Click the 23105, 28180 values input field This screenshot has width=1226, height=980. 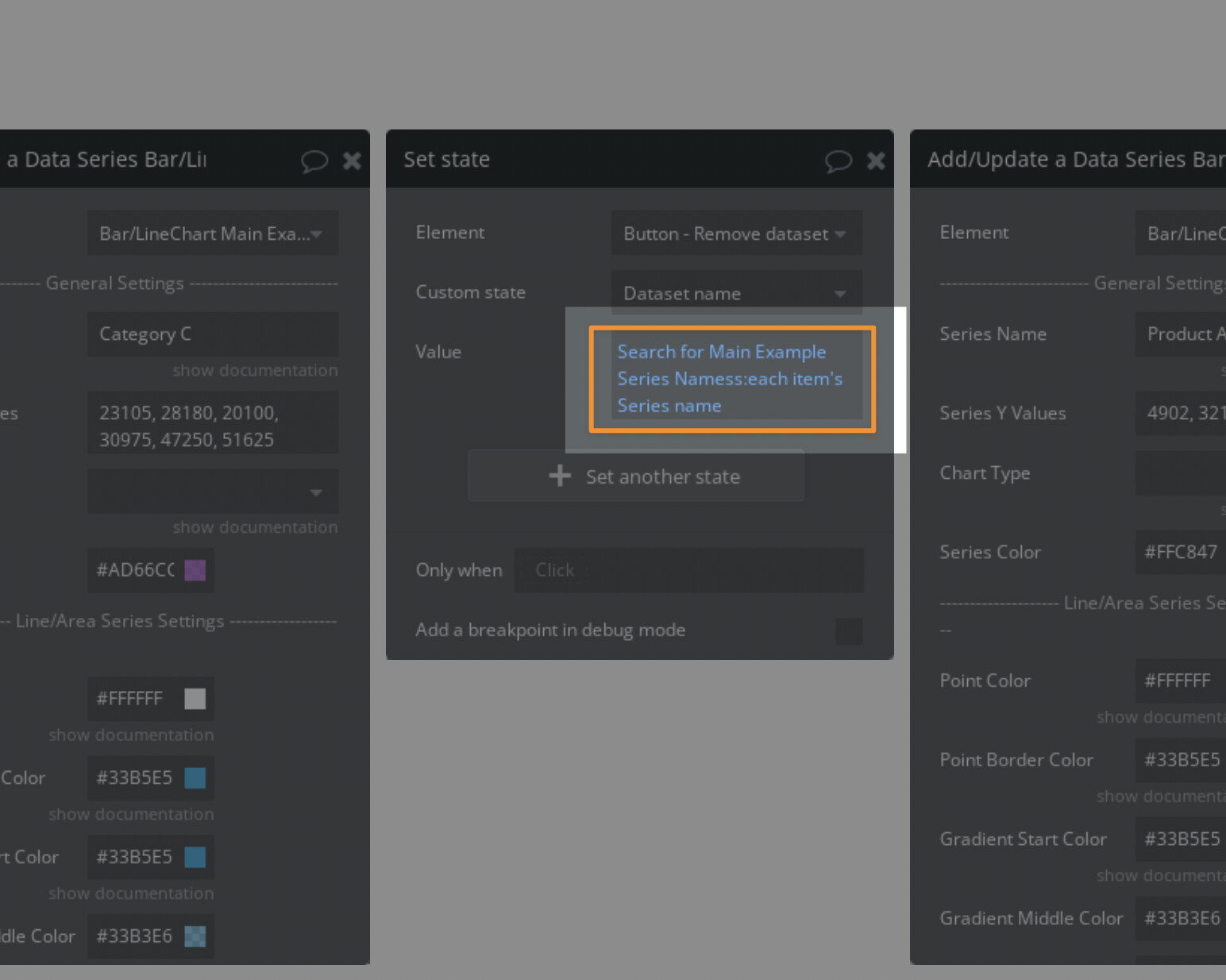coord(212,426)
